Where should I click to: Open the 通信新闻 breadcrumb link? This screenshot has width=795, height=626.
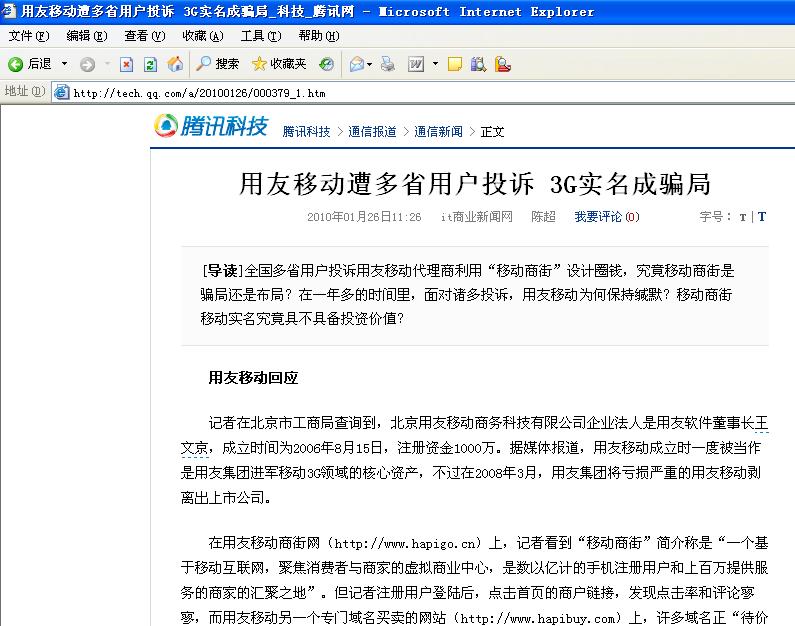pyautogui.click(x=438, y=132)
